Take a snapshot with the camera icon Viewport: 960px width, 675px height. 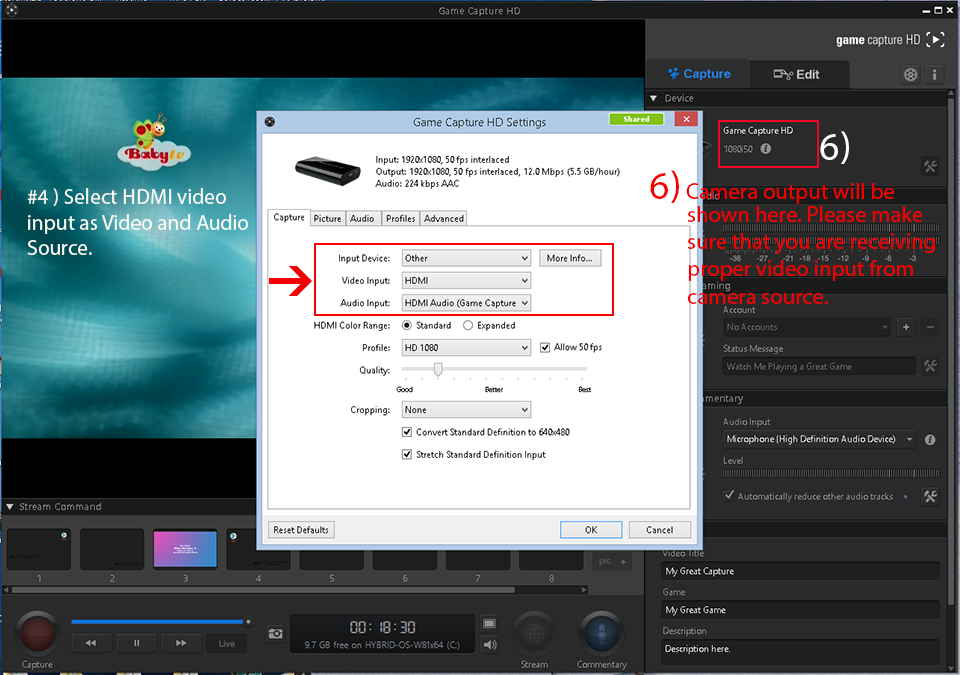pyautogui.click(x=276, y=633)
